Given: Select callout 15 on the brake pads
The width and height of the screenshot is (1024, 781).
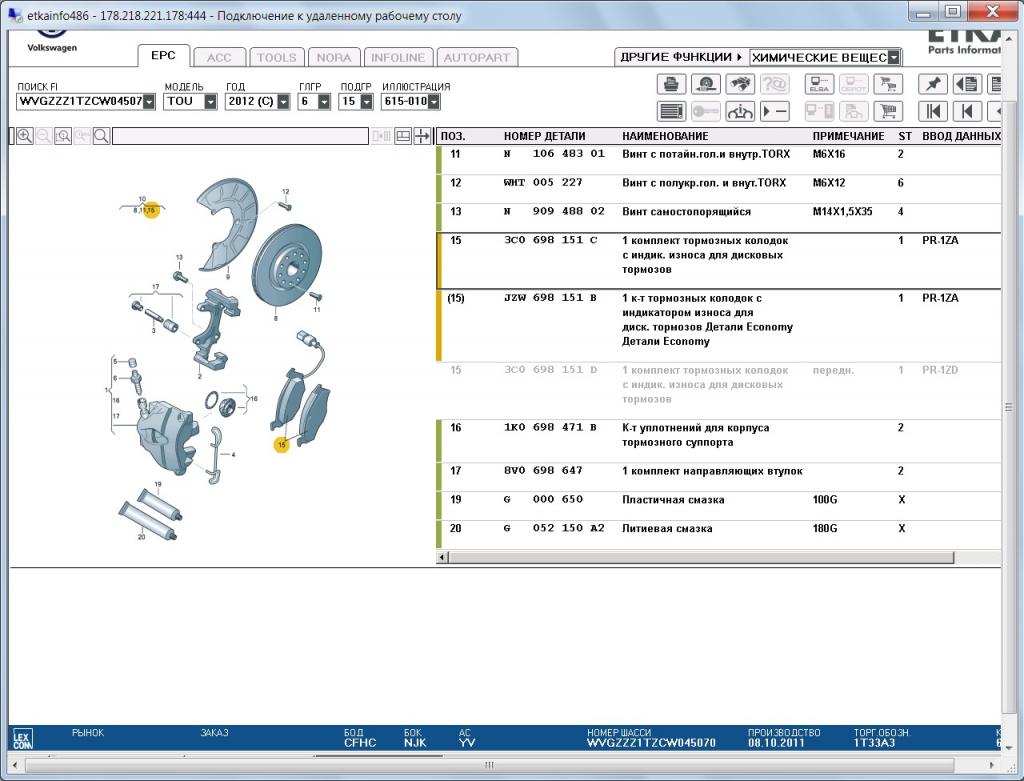Looking at the screenshot, I should tap(281, 445).
